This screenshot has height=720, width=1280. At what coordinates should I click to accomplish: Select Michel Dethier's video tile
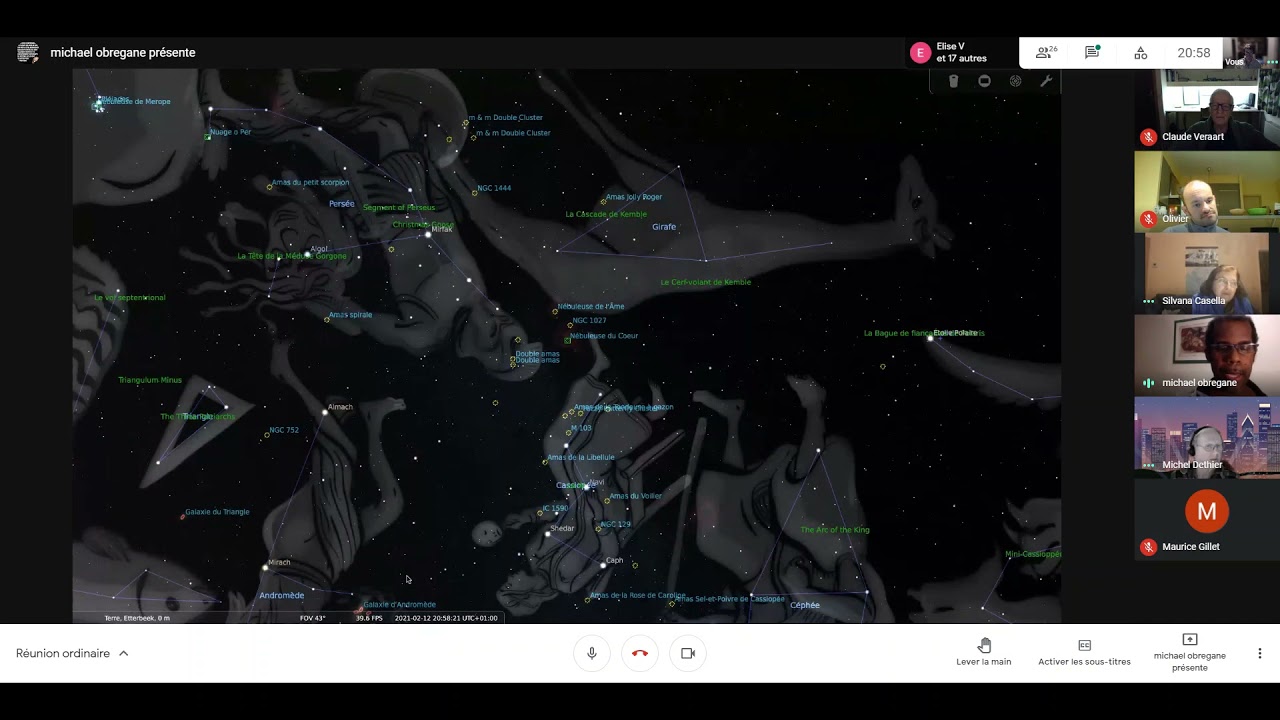point(1207,437)
